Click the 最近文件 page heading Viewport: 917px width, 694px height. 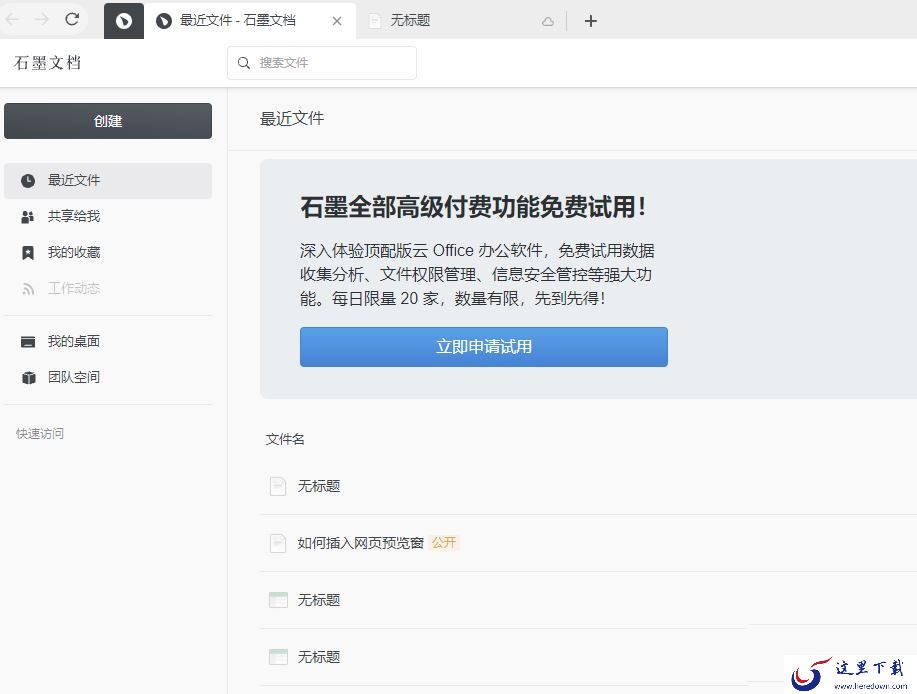pos(292,119)
